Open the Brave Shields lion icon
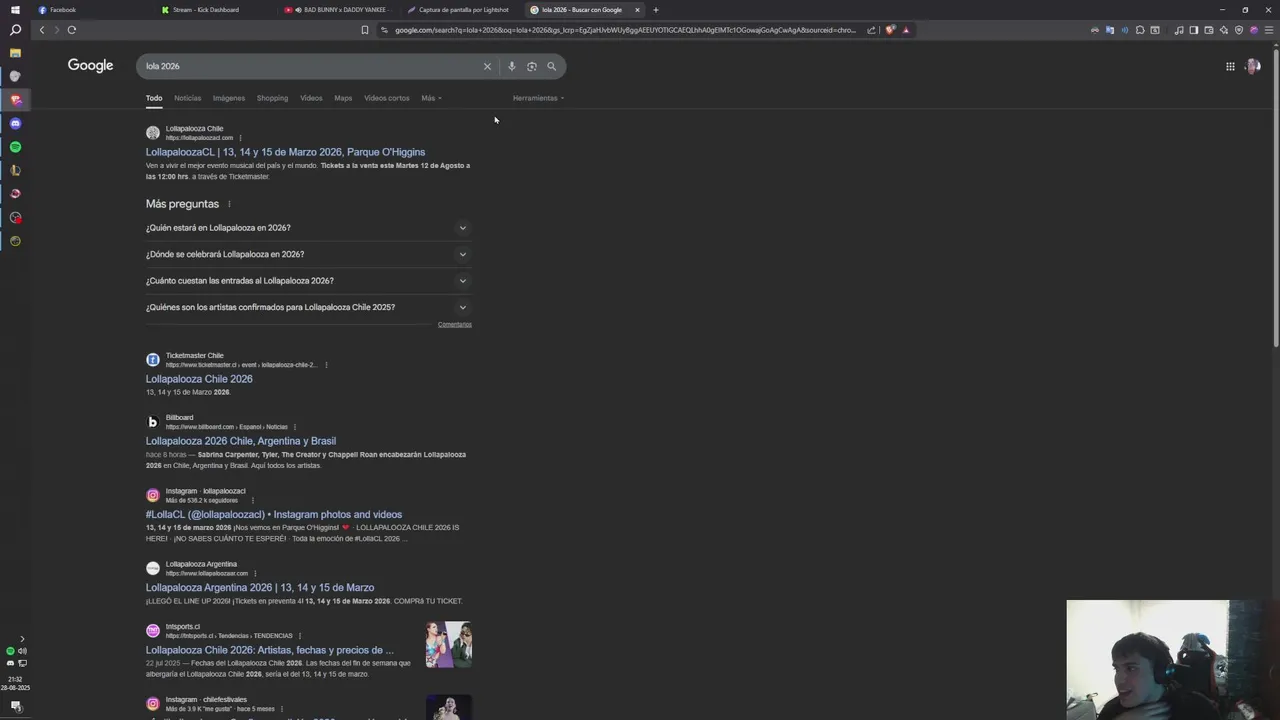 point(890,30)
